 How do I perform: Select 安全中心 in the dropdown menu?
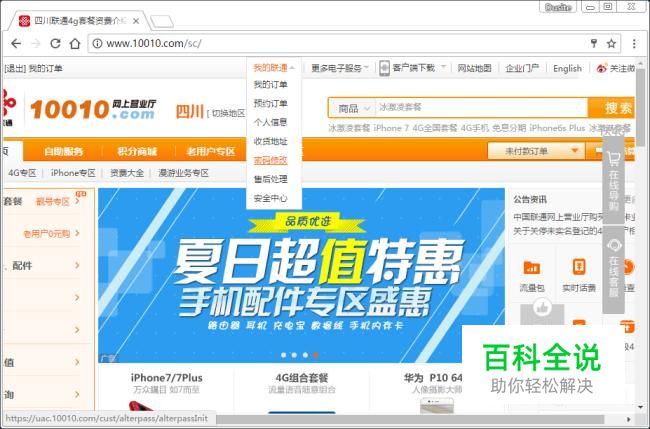tap(270, 198)
